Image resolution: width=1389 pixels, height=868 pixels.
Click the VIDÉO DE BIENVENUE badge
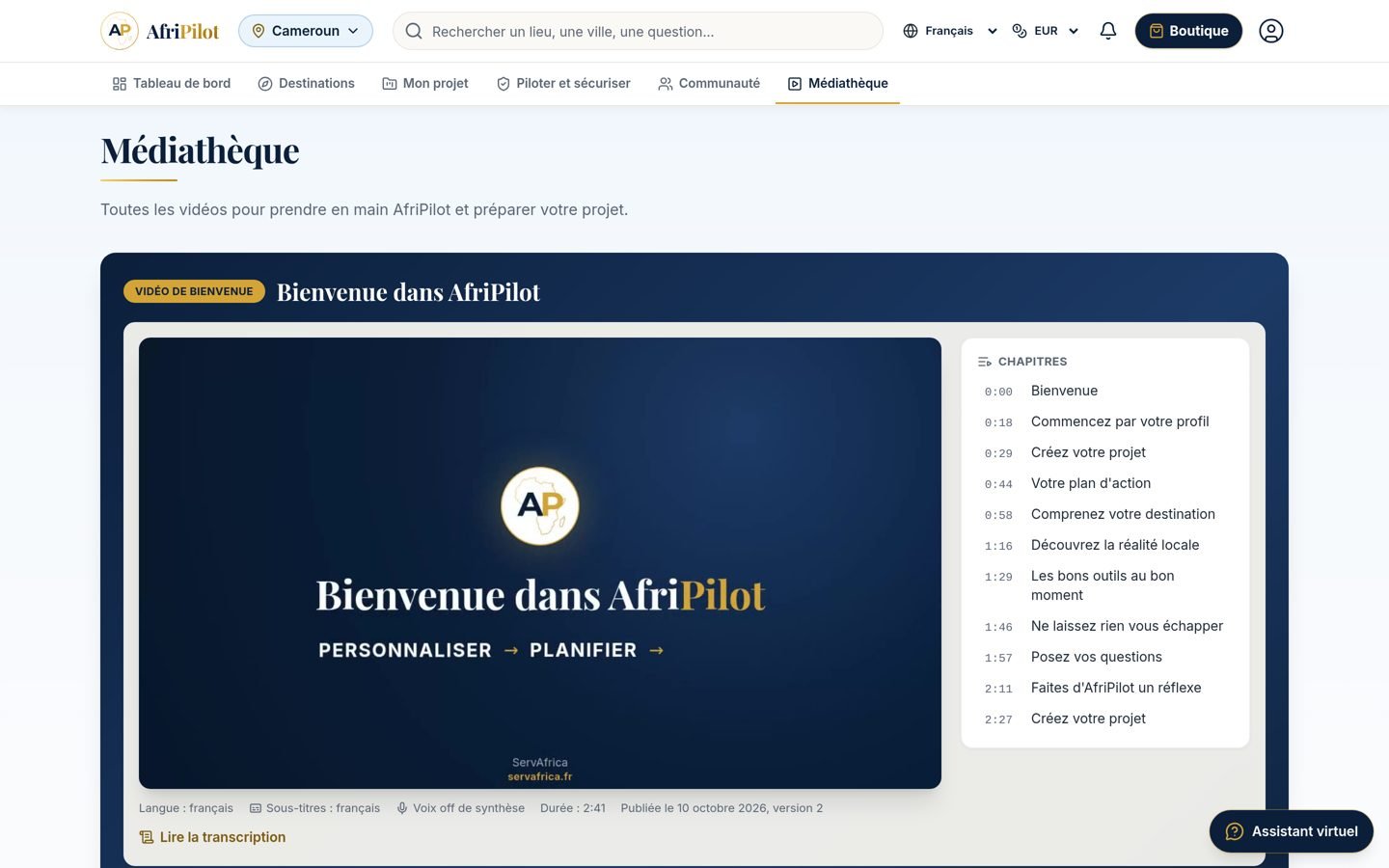point(194,291)
